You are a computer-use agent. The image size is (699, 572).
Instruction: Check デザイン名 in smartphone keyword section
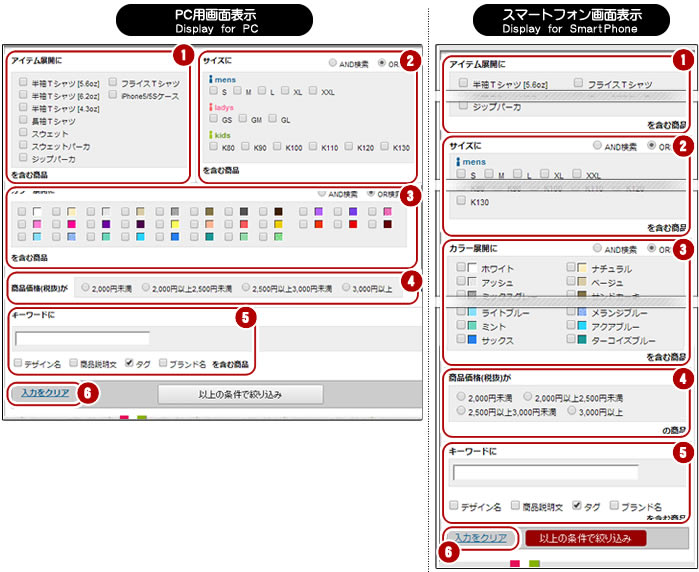pyautogui.click(x=454, y=506)
